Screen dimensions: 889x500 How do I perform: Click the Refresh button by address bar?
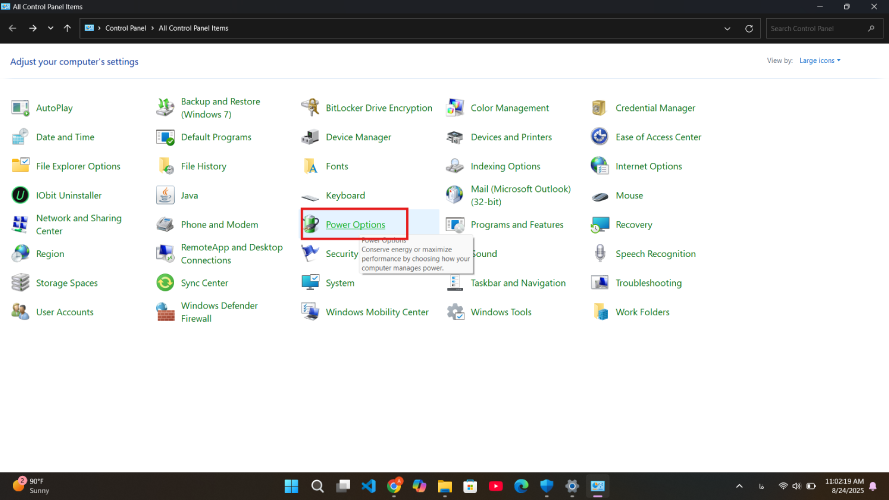[x=749, y=28]
